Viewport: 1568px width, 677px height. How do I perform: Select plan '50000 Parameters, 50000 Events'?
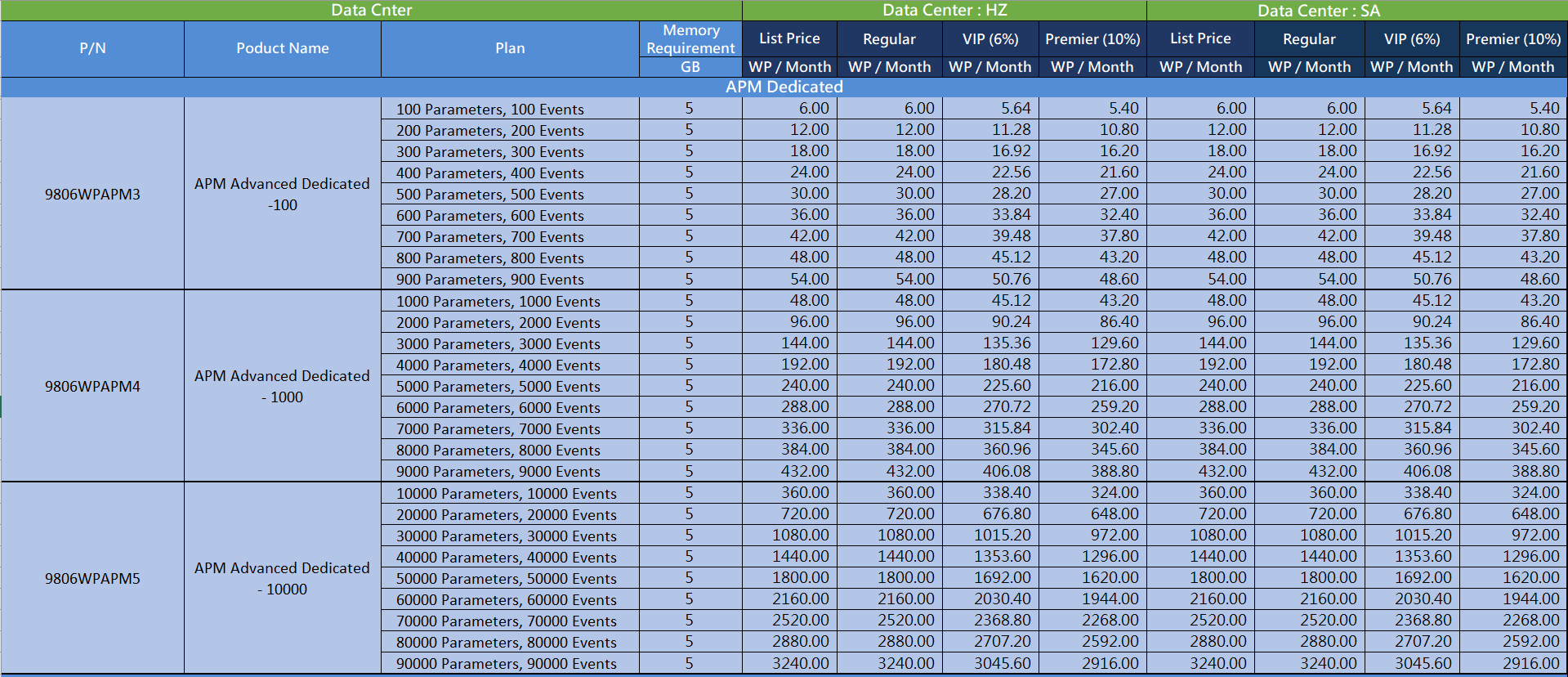point(510,578)
